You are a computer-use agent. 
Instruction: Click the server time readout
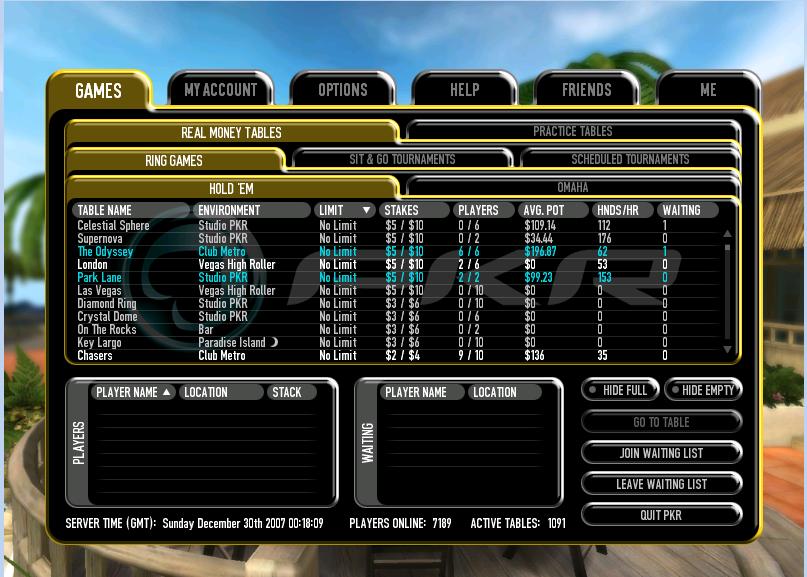[195, 523]
